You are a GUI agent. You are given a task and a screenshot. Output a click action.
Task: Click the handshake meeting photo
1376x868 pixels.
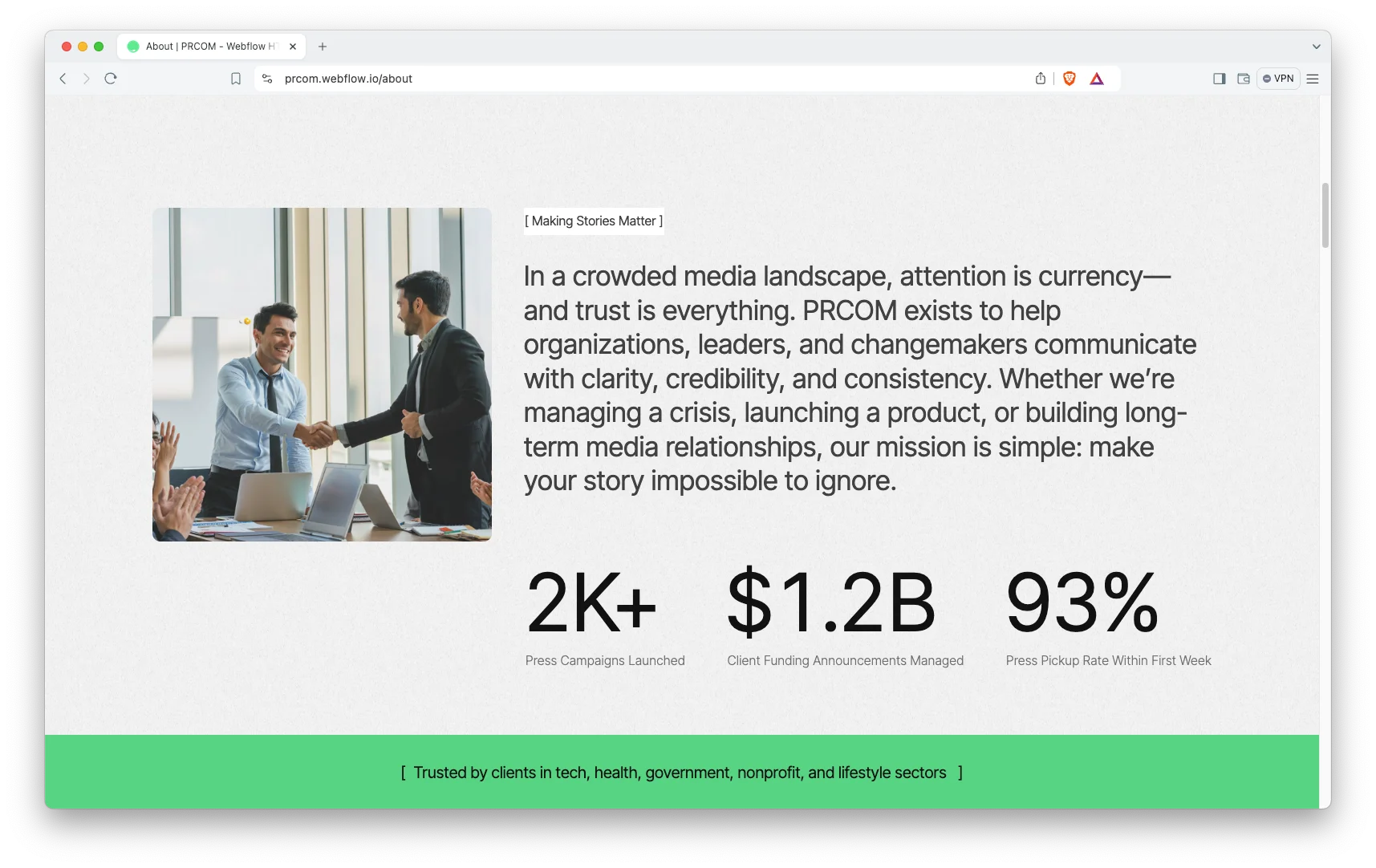[x=322, y=374]
